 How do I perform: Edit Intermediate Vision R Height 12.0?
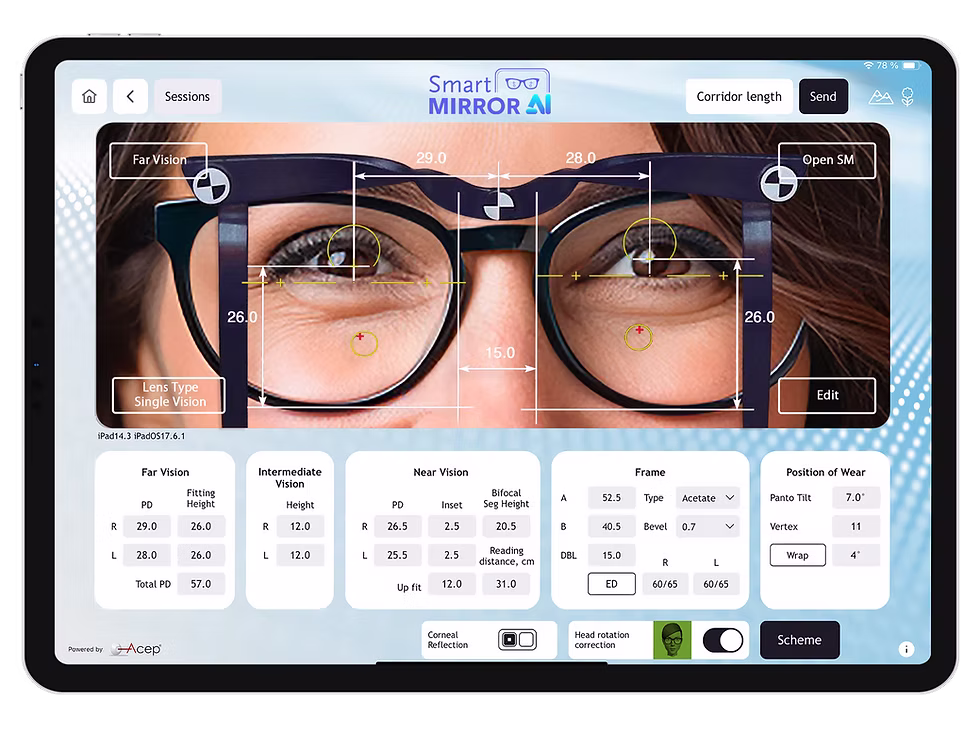tap(300, 526)
